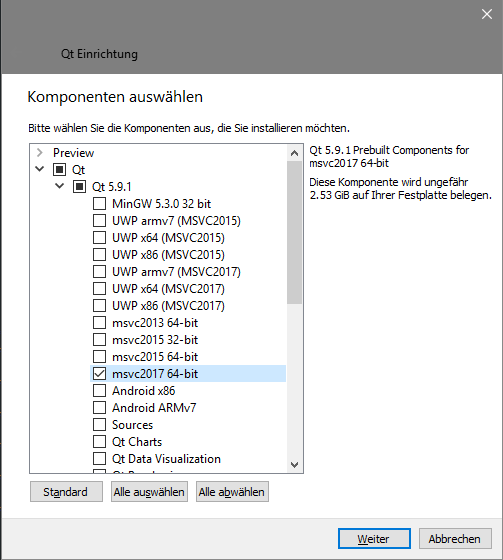
Task: Select Android ARMv7 tree item
Action: click(x=154, y=408)
